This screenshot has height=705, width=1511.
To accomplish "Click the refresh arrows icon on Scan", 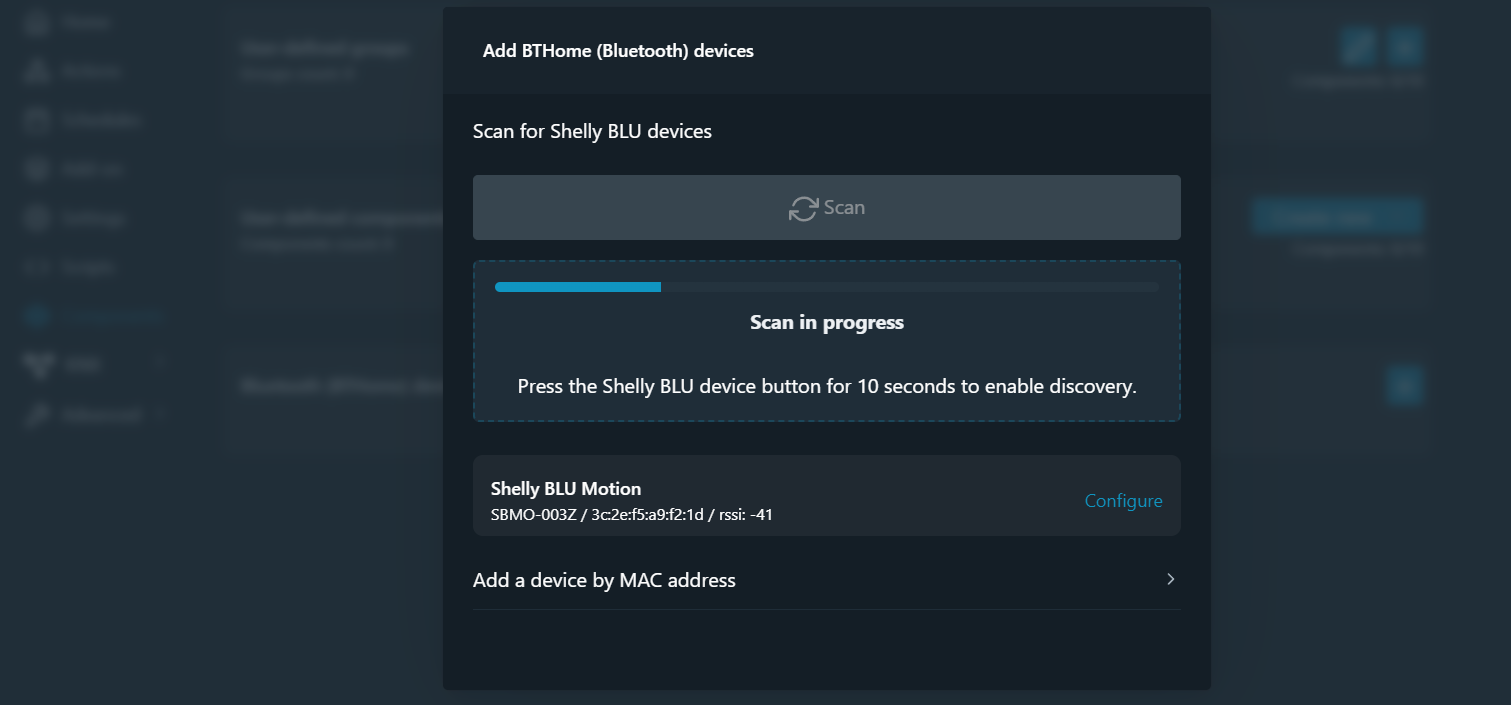I will point(802,208).
